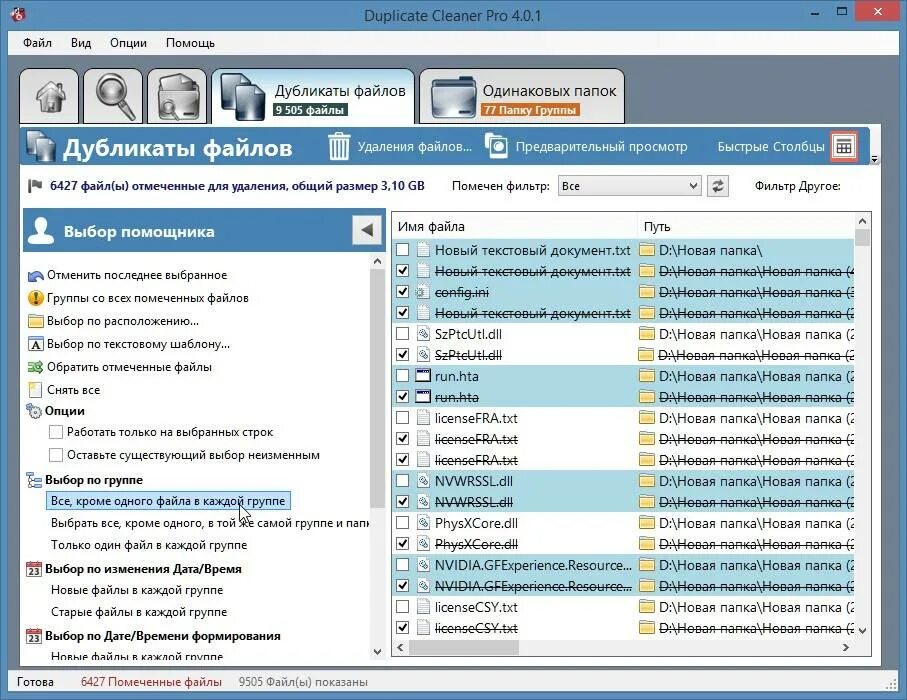Click assistant panel scroll down arrow
This screenshot has width=907, height=700.
[377, 651]
